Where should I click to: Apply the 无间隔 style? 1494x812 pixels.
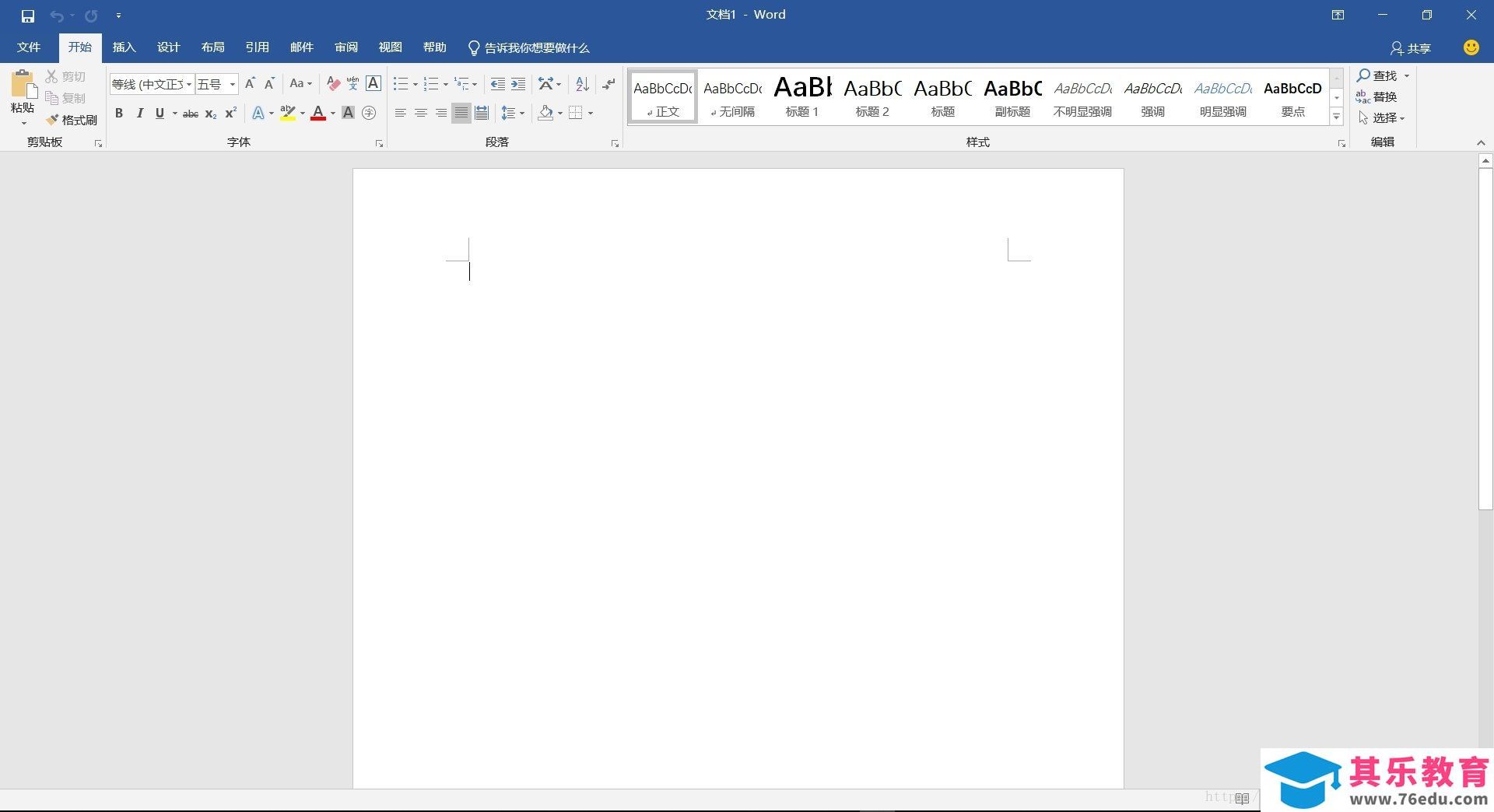tap(732, 96)
